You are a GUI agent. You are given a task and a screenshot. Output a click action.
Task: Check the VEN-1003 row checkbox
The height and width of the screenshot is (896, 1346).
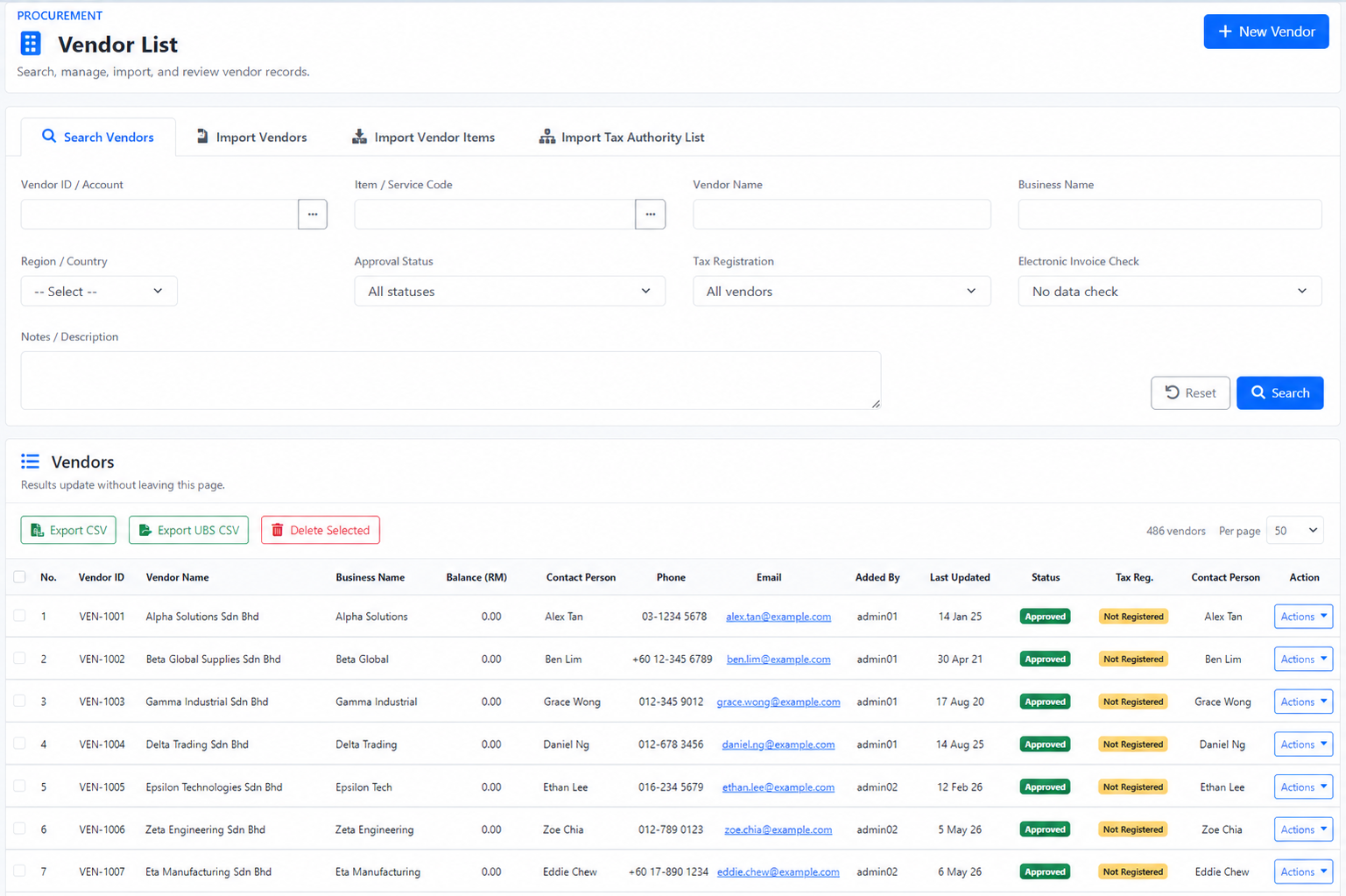coord(19,701)
